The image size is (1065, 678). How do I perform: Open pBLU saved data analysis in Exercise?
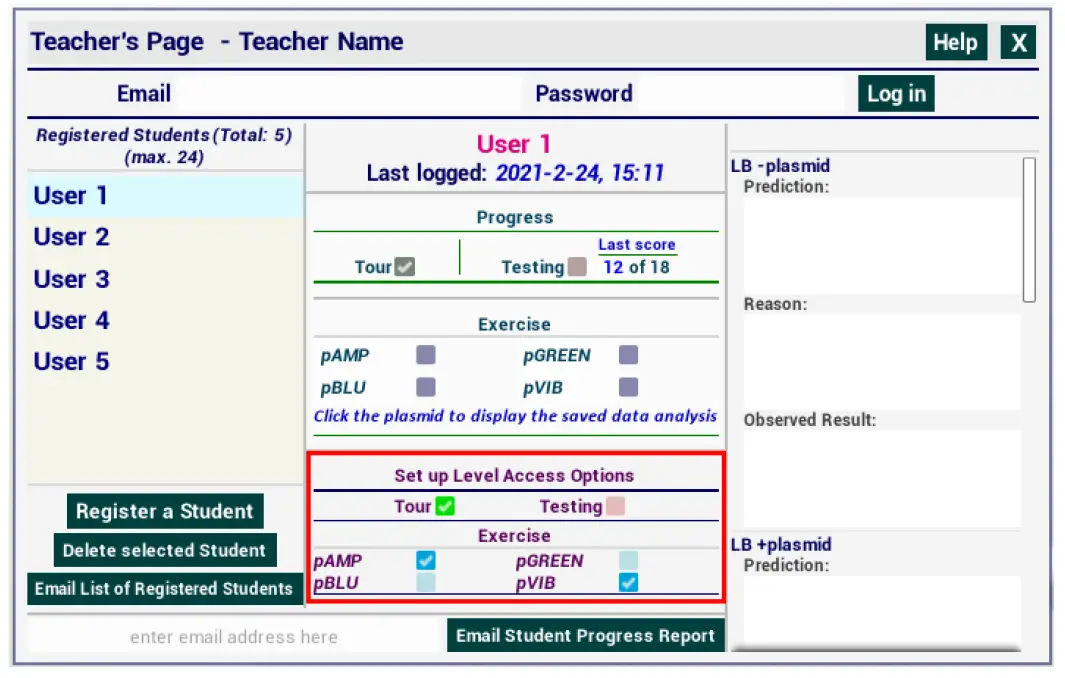click(343, 388)
